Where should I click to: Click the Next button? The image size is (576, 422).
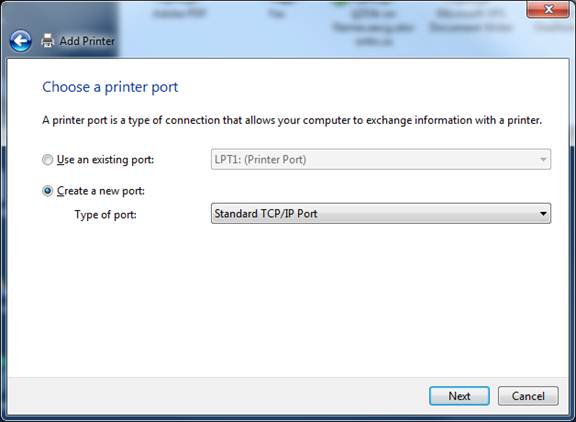(459, 396)
